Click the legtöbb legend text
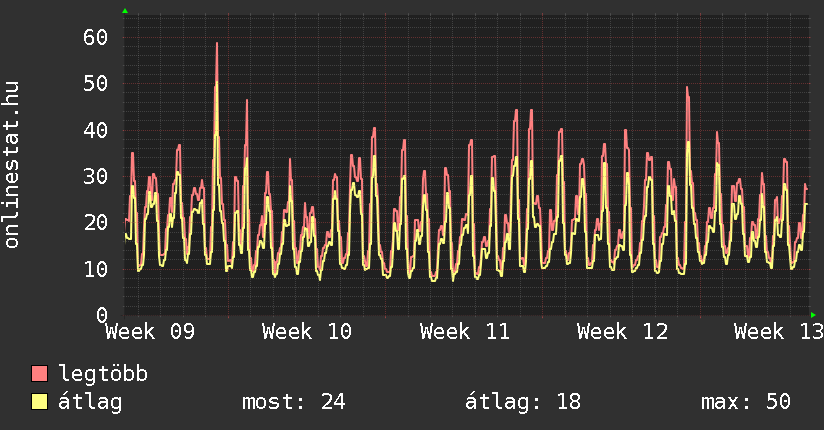The width and height of the screenshot is (824, 430). coord(103,374)
